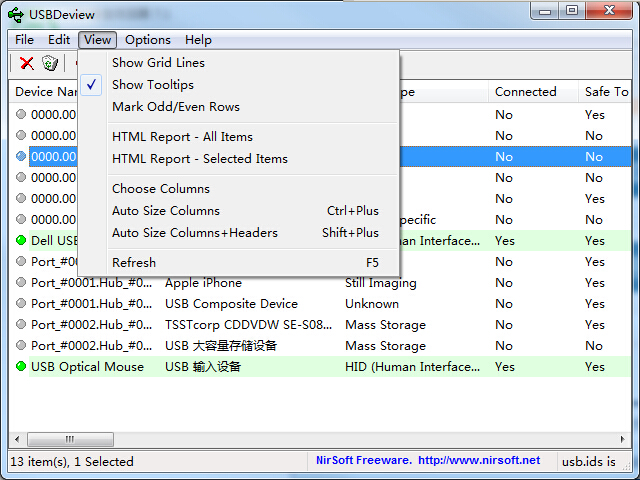
Task: Open the nirsoft.net link in status bar
Action: tap(478, 461)
